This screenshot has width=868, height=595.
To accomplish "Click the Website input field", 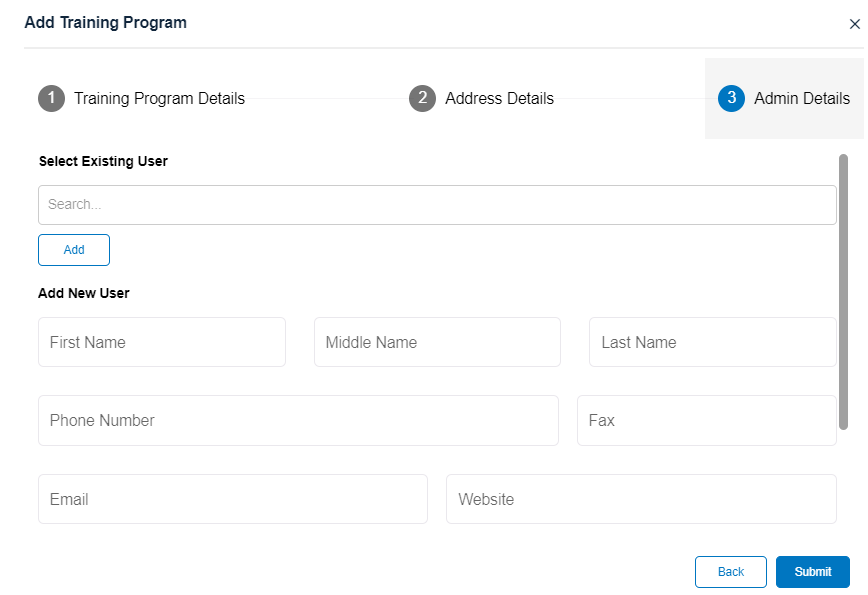I will (641, 499).
